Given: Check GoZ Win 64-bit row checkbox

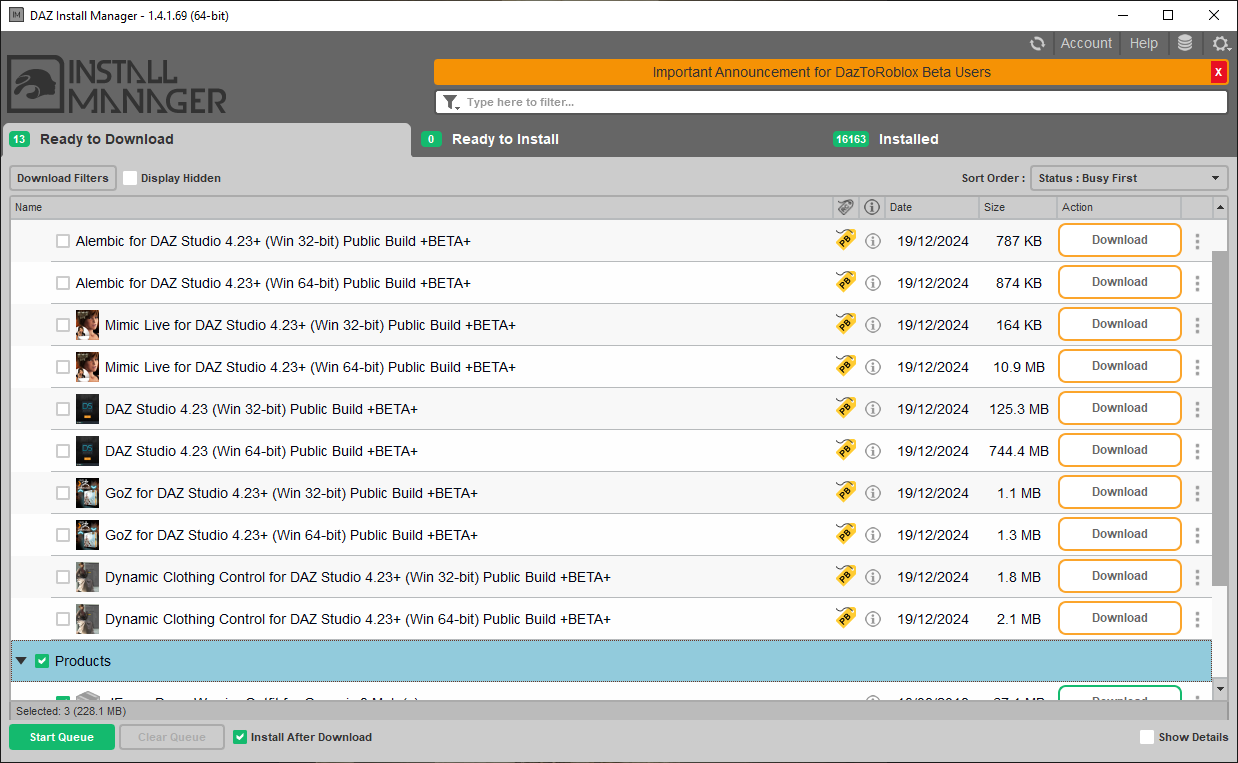Looking at the screenshot, I should click(x=63, y=535).
